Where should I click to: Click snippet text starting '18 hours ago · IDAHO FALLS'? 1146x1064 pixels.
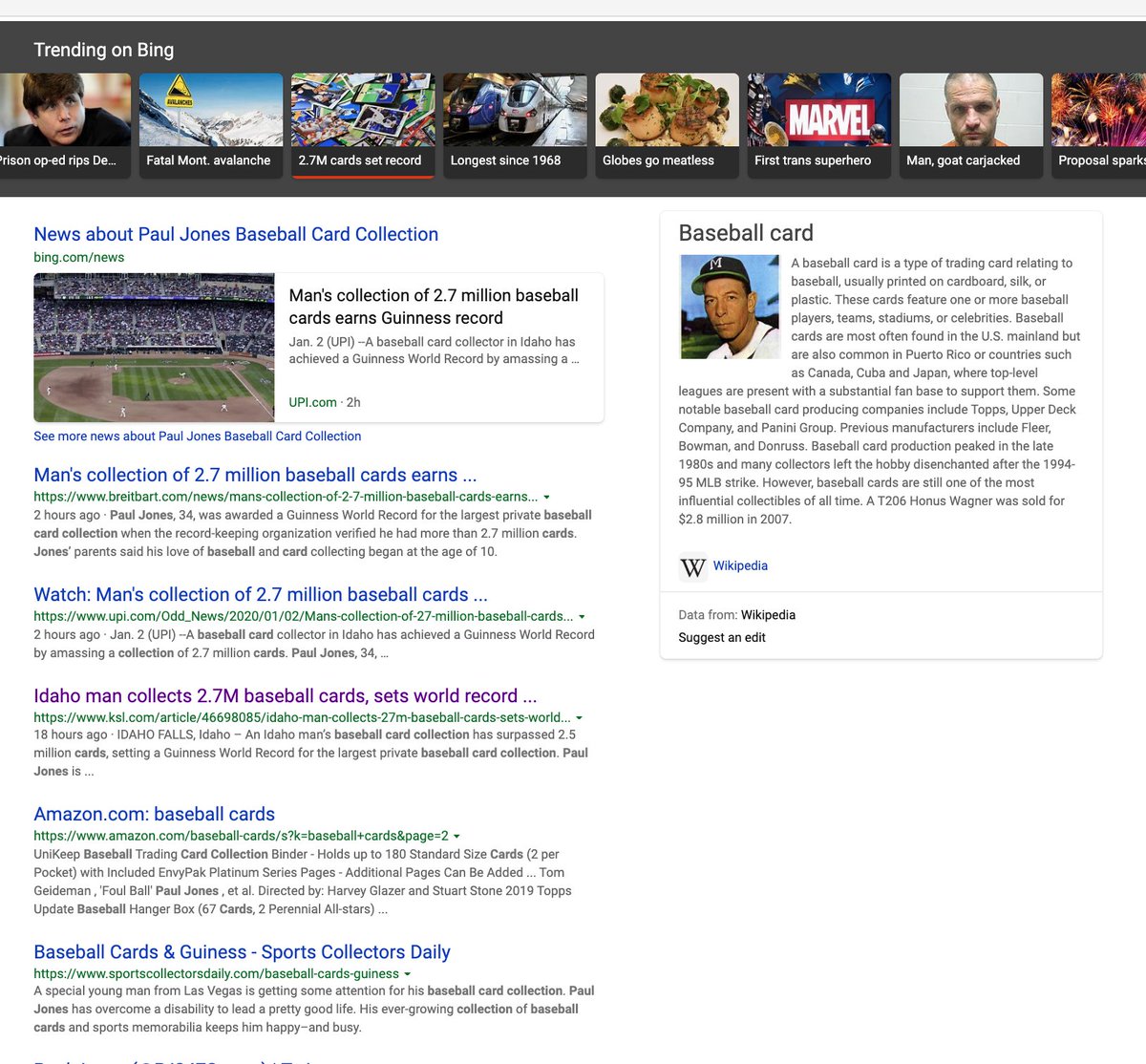click(310, 753)
